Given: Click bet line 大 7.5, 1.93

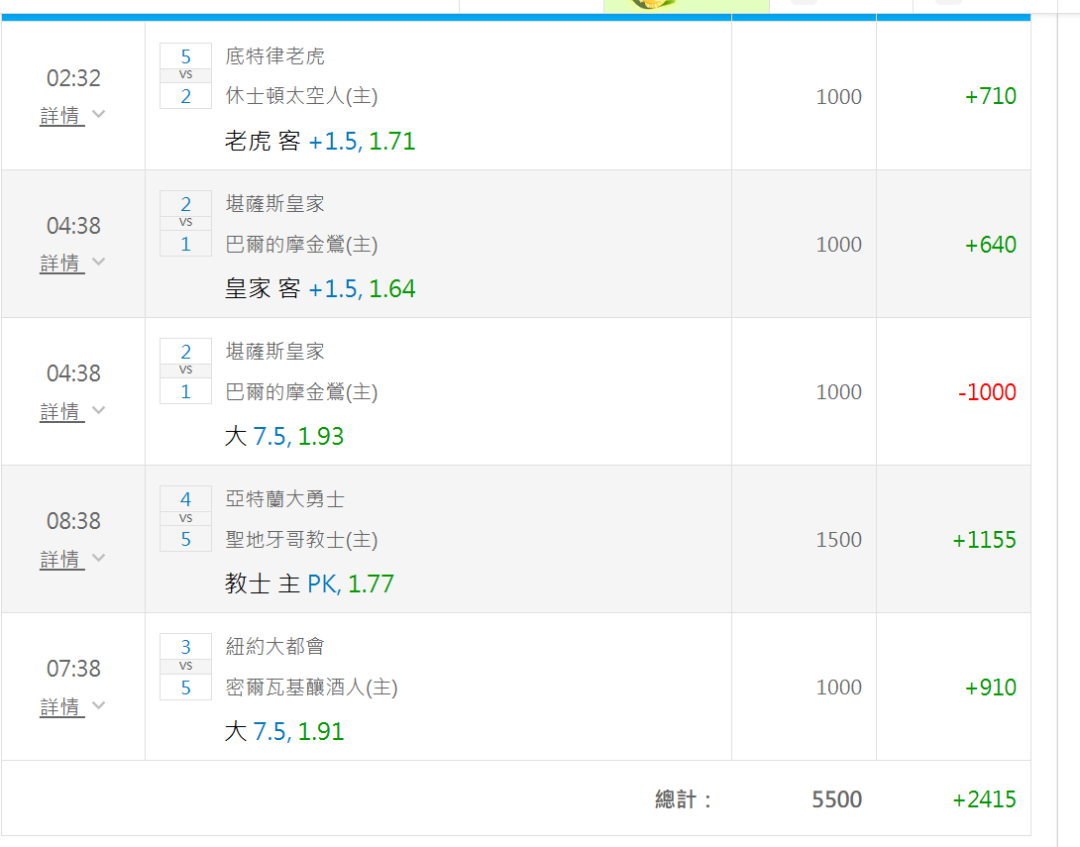Looking at the screenshot, I should tap(284, 437).
